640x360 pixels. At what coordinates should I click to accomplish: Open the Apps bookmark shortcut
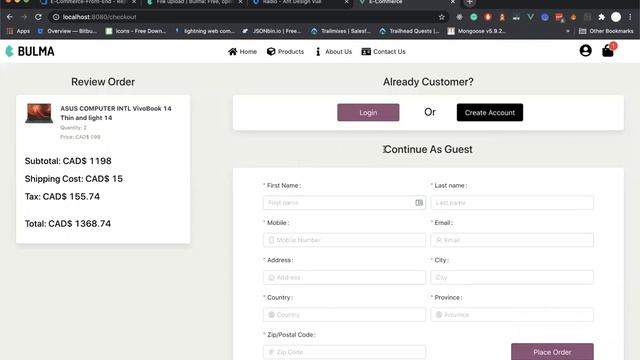tap(19, 31)
